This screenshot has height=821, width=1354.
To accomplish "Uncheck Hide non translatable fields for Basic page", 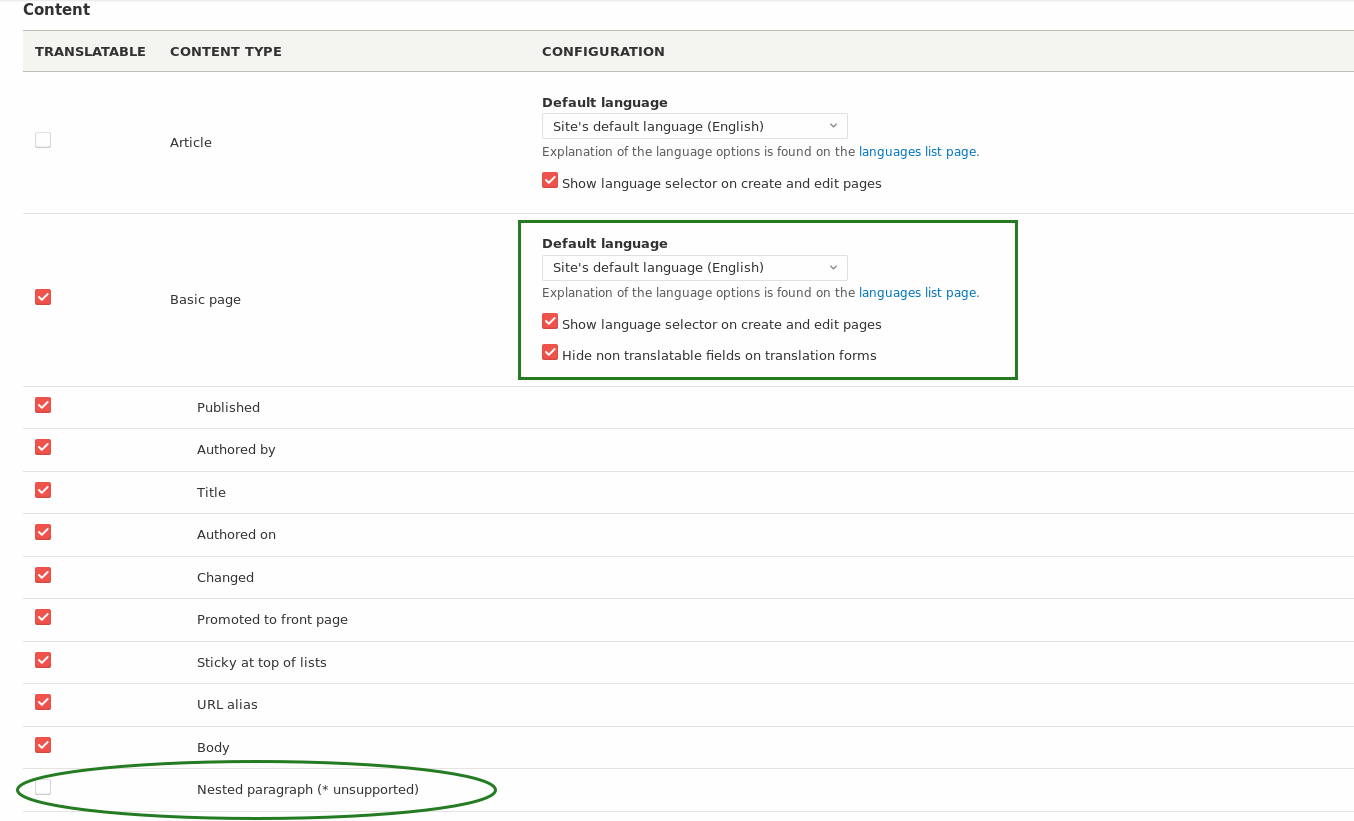I will 550,352.
